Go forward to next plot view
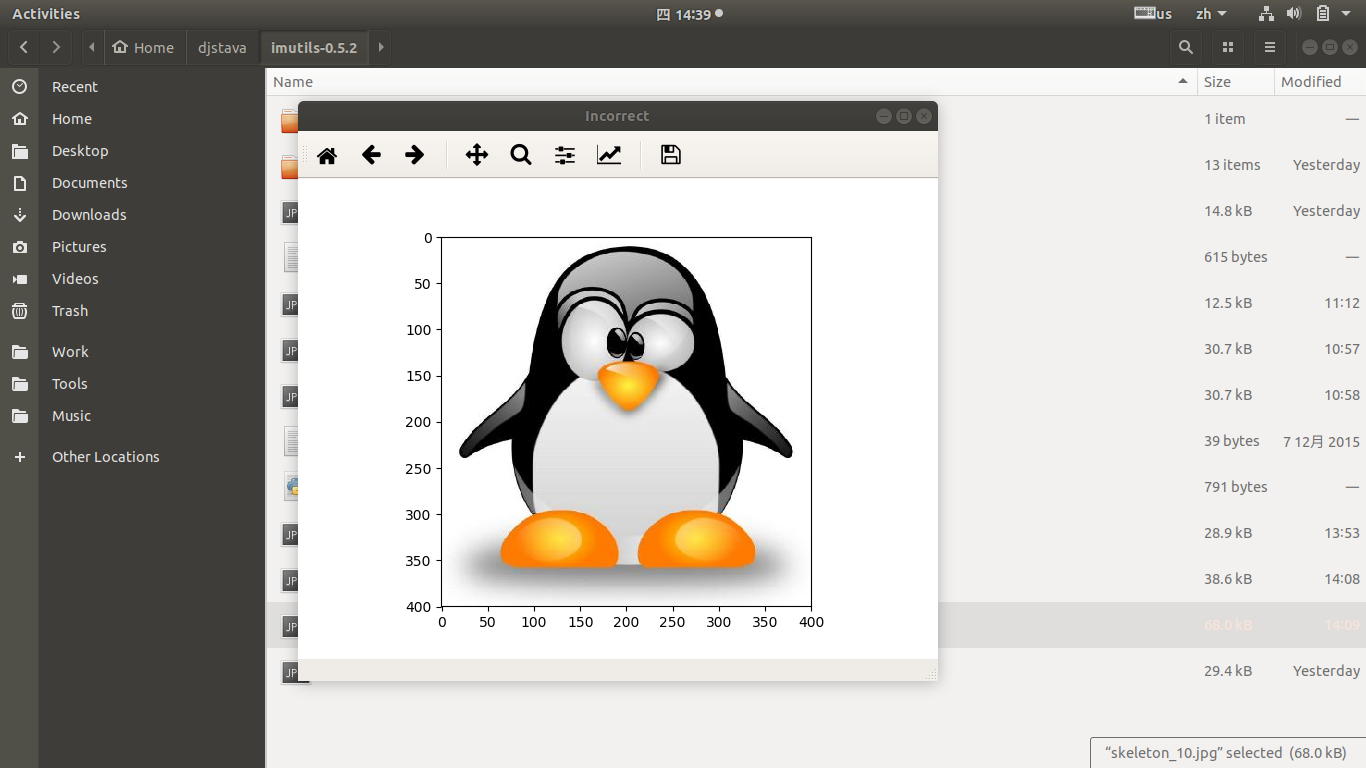 (x=415, y=155)
